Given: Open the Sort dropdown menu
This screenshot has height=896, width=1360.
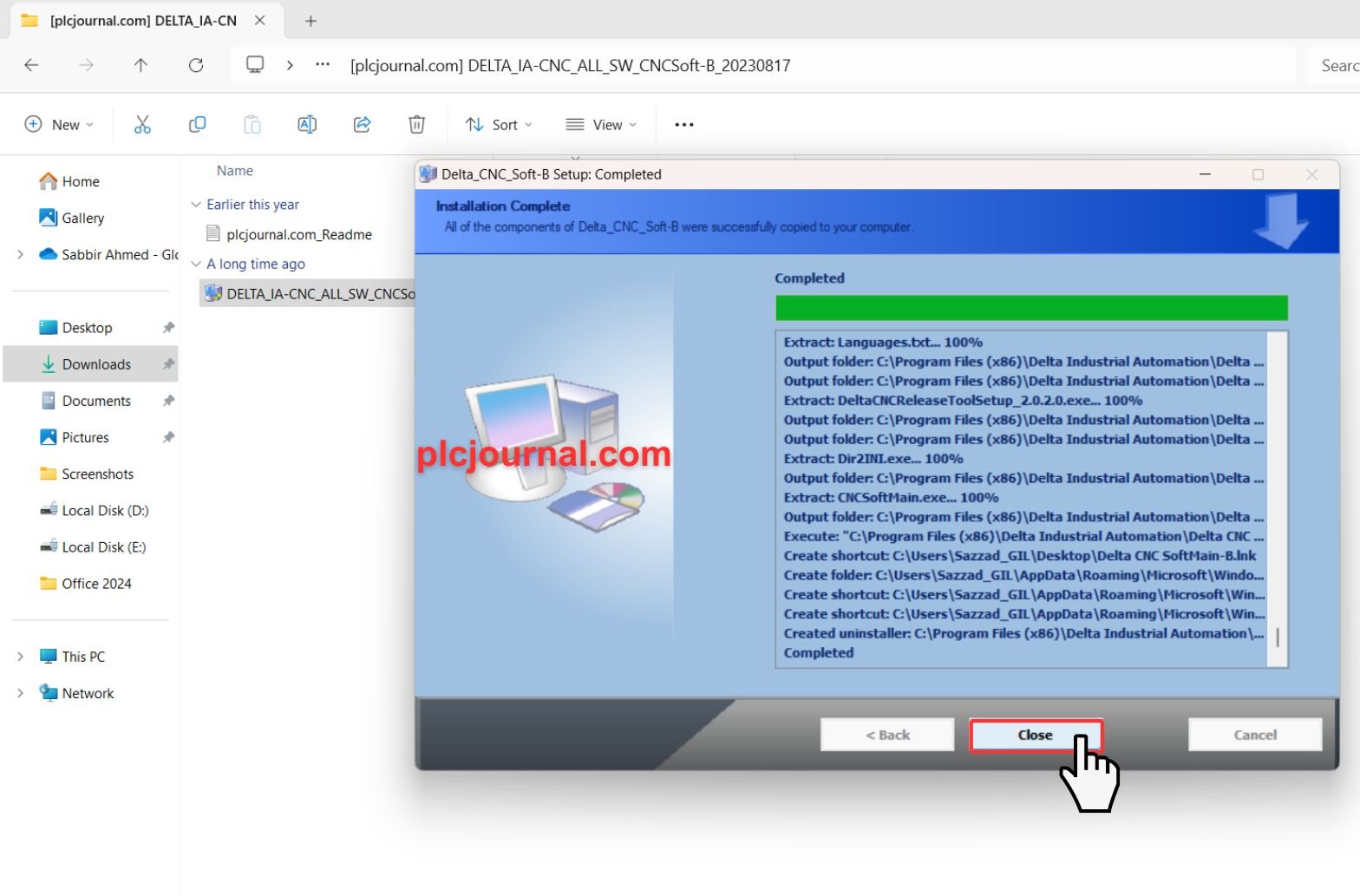Looking at the screenshot, I should click(499, 125).
